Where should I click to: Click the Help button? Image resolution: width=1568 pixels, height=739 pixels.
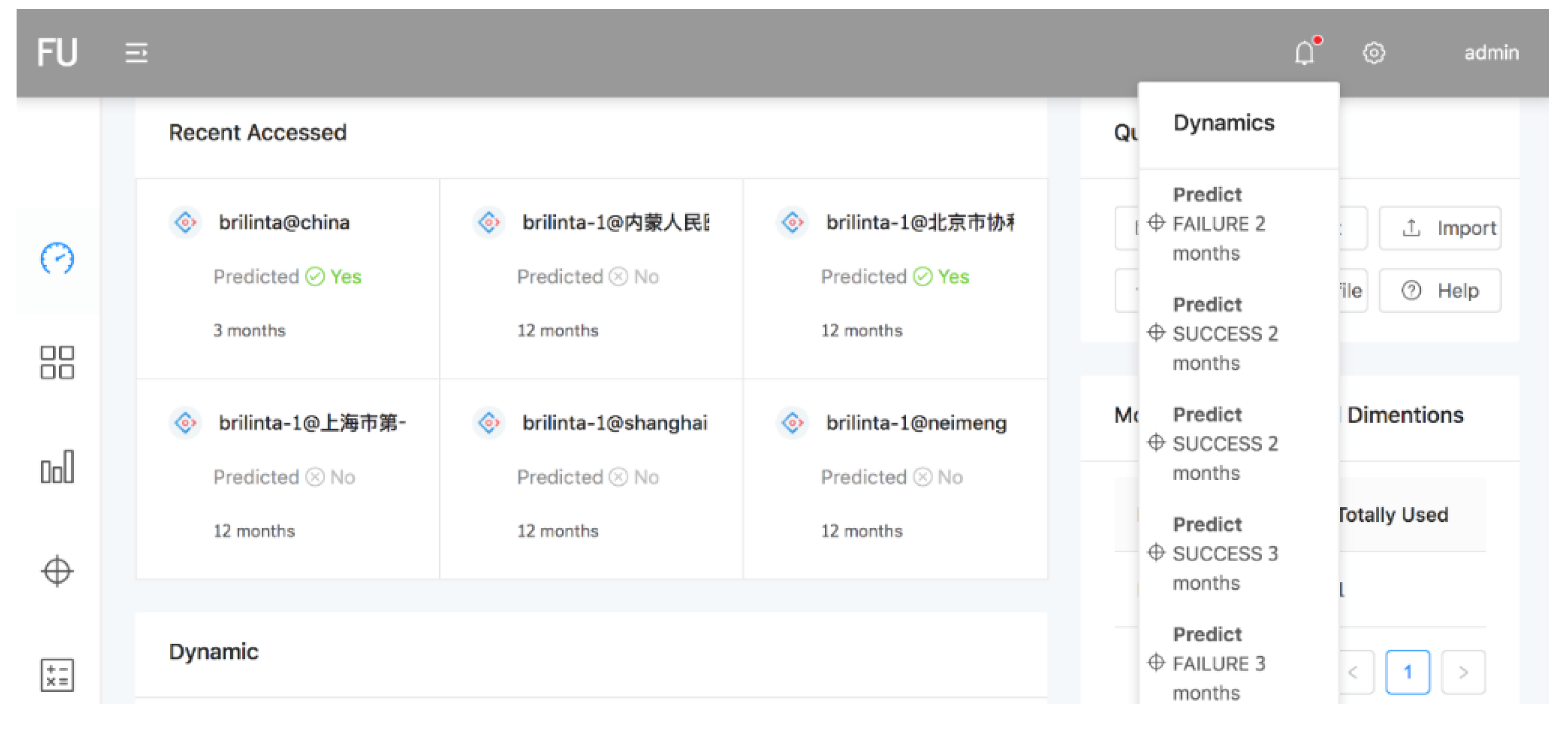coord(1439,291)
